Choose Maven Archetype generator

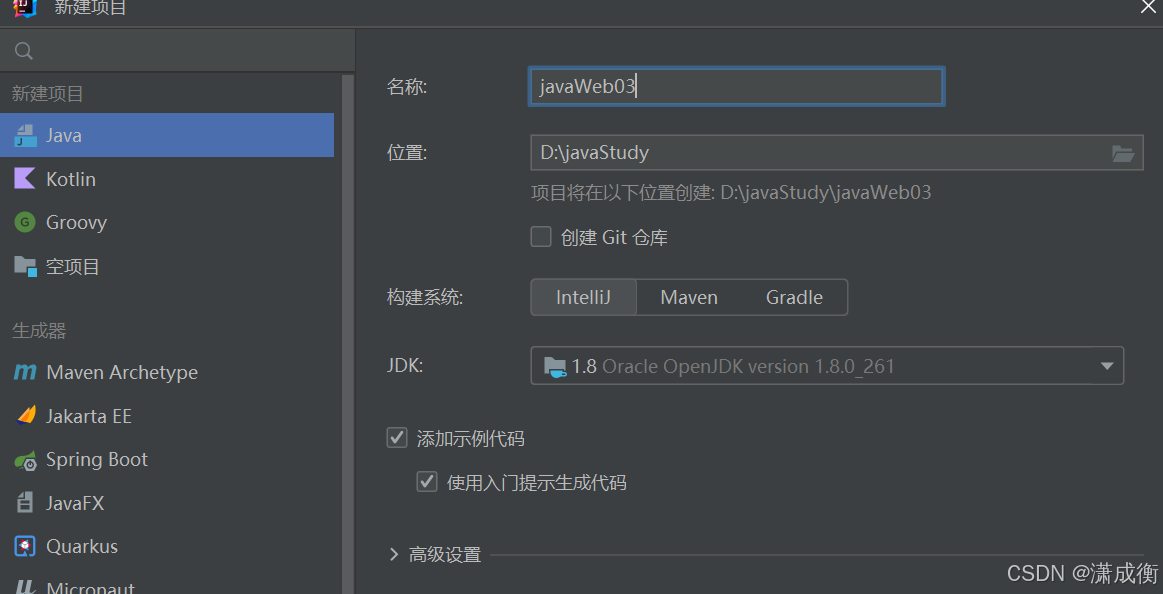pyautogui.click(x=167, y=372)
